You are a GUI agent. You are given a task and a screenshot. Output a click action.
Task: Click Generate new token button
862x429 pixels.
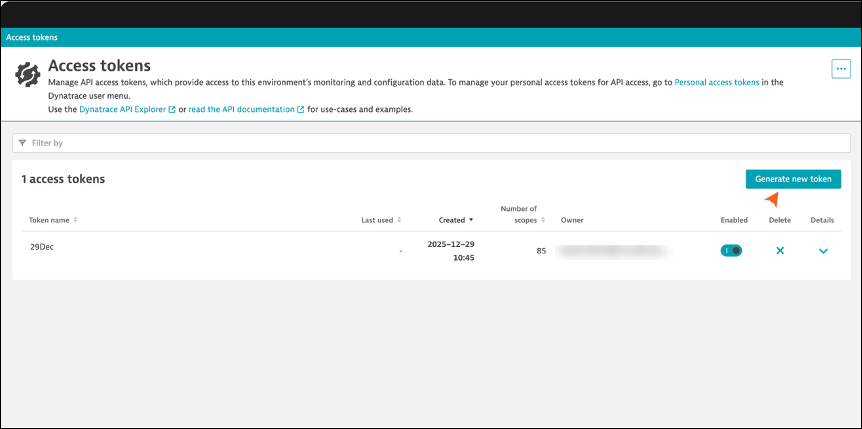point(793,179)
